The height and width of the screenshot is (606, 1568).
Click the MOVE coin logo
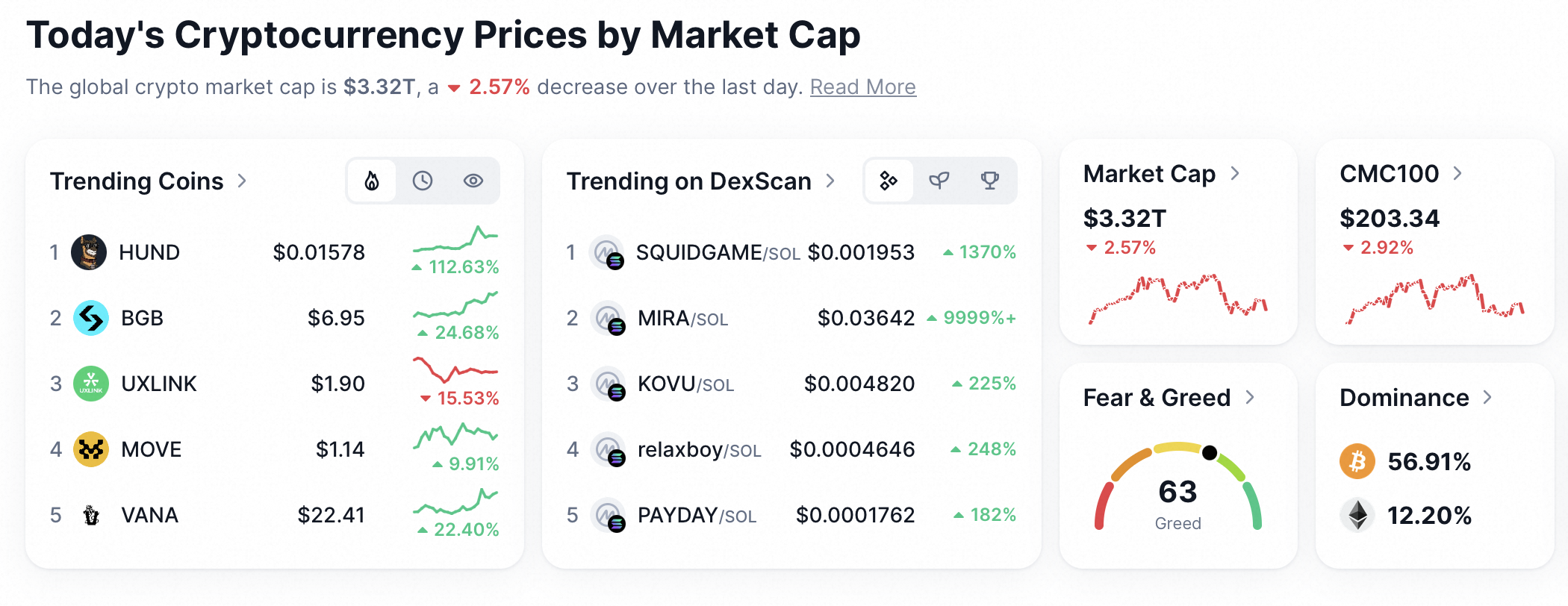point(91,449)
